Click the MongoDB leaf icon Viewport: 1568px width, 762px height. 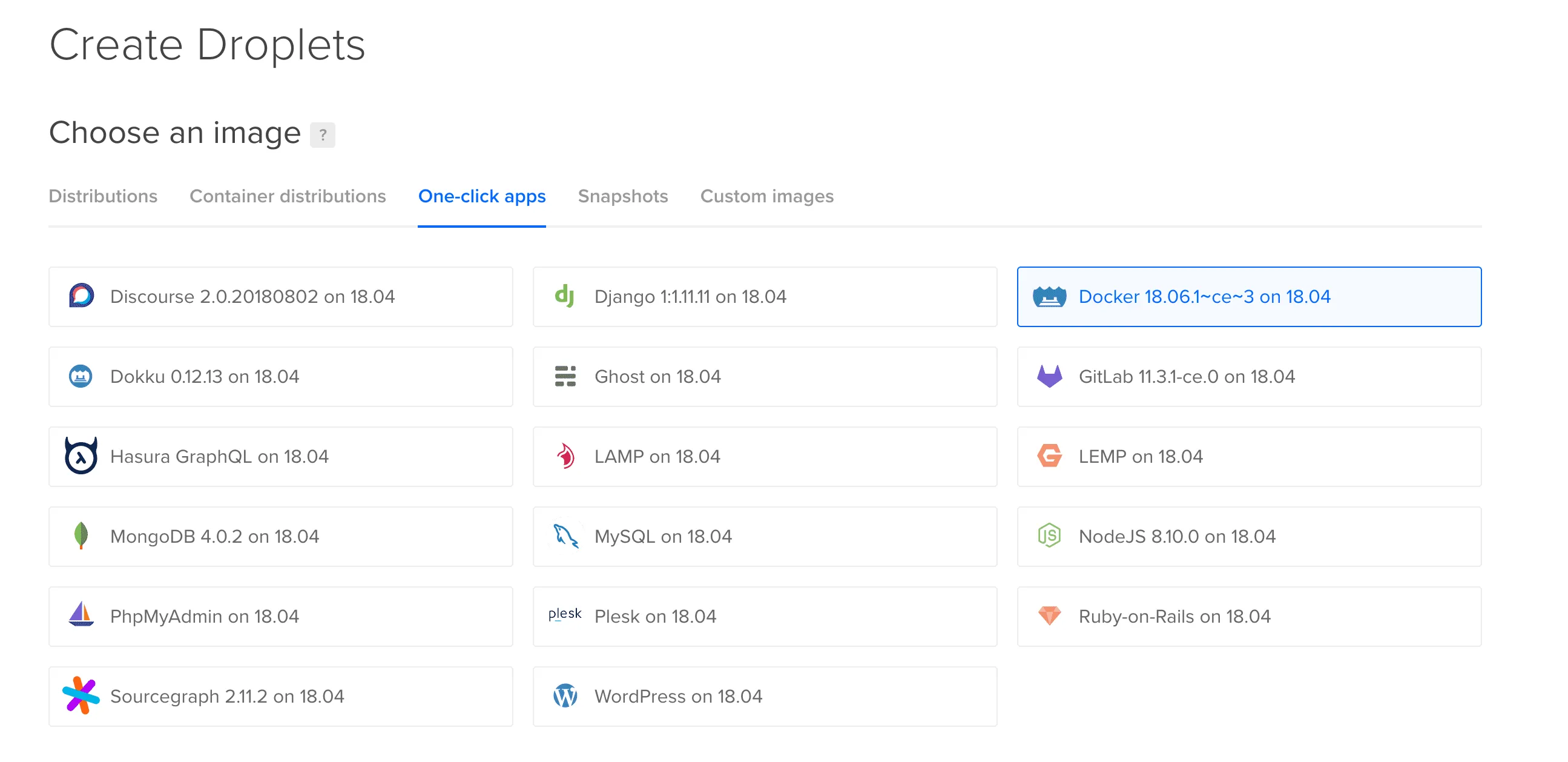pyautogui.click(x=81, y=536)
